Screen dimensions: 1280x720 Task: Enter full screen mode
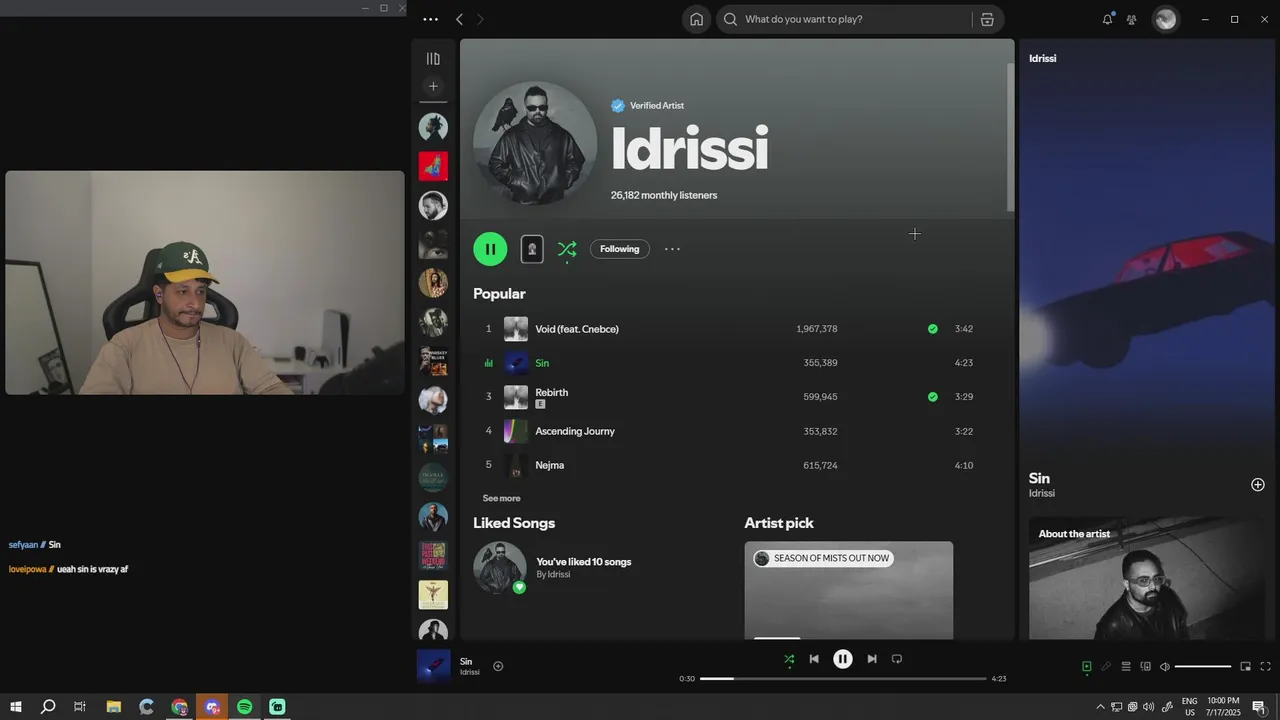pyautogui.click(x=1265, y=667)
